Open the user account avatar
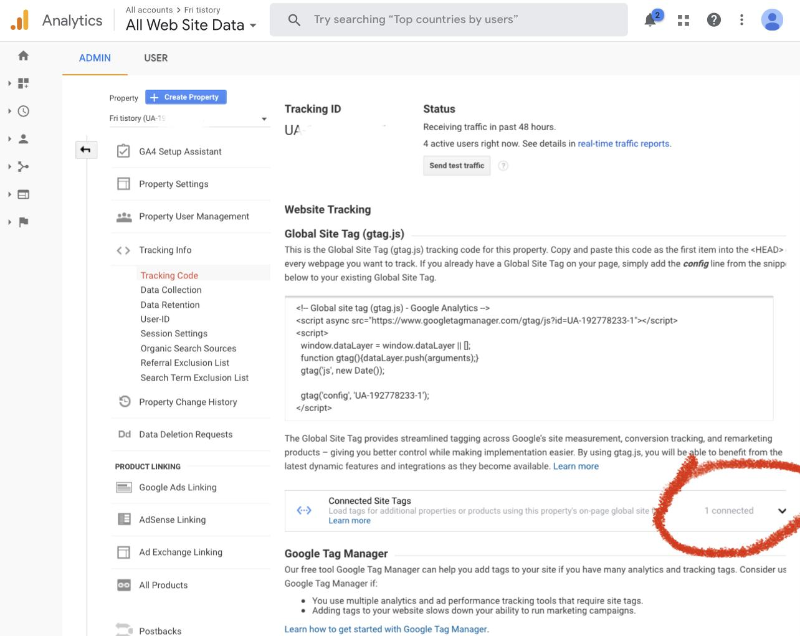This screenshot has height=636, width=800. (x=771, y=20)
